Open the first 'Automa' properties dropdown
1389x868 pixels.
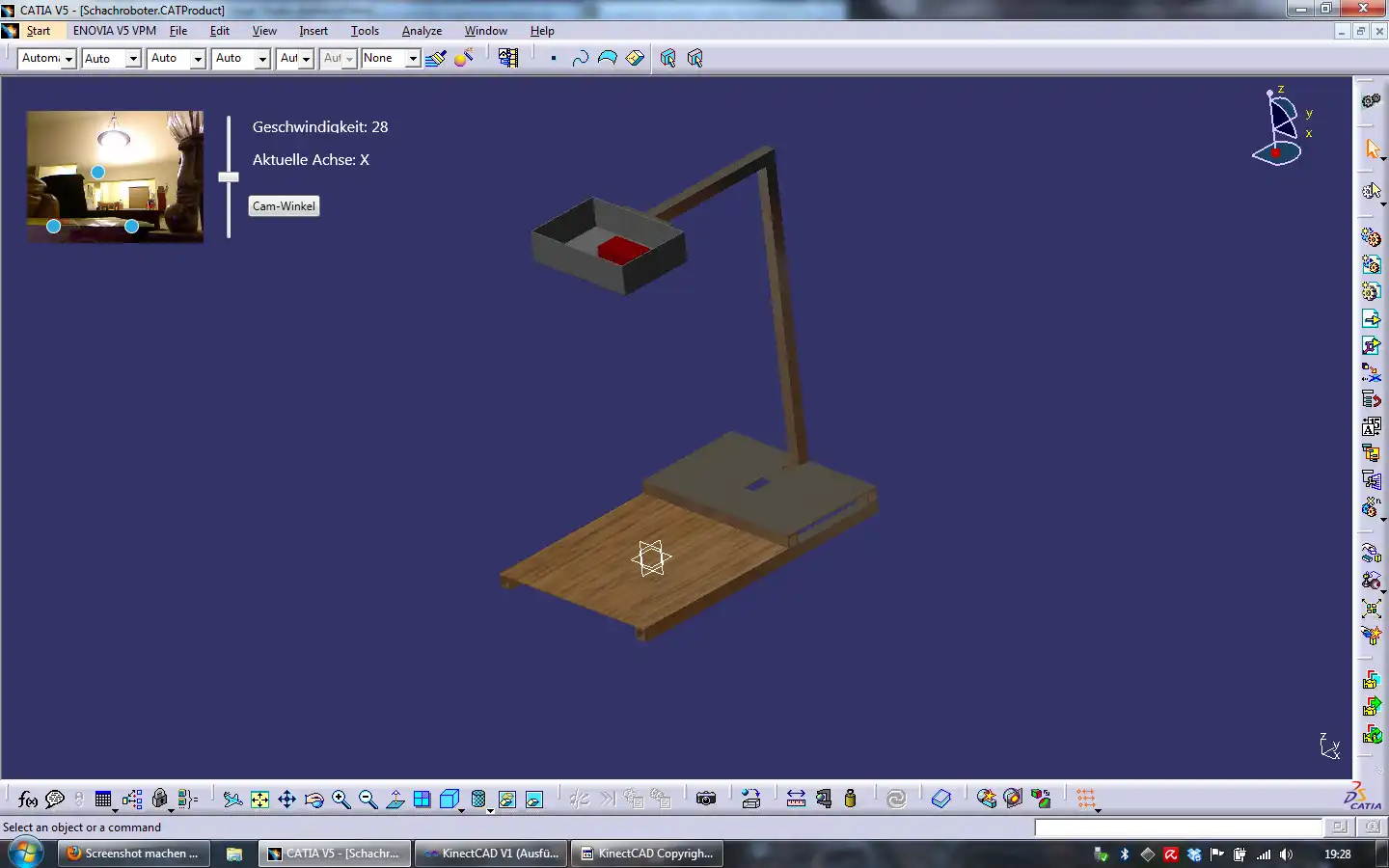tap(68, 59)
